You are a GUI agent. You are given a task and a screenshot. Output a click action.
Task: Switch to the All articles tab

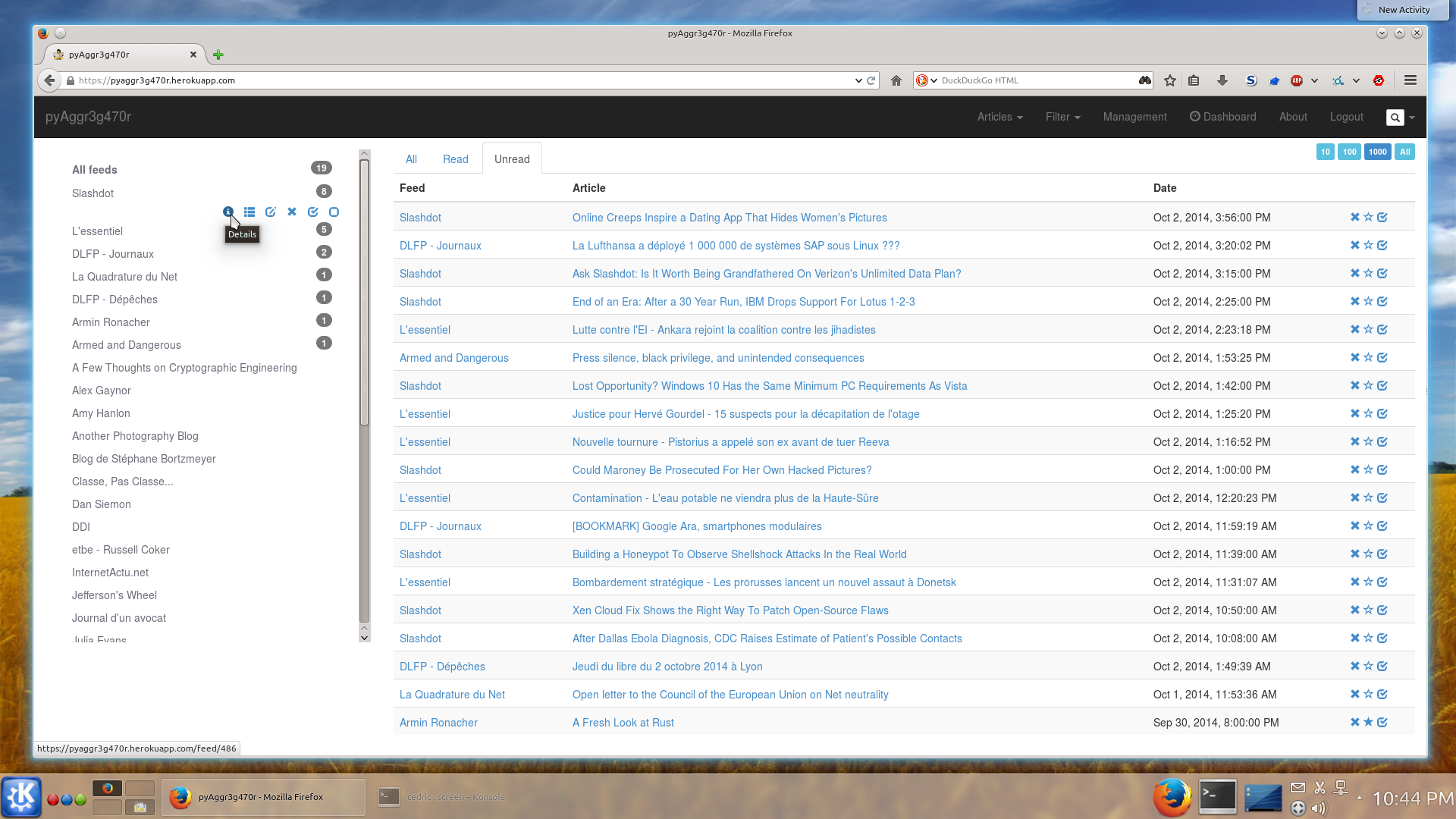(411, 159)
